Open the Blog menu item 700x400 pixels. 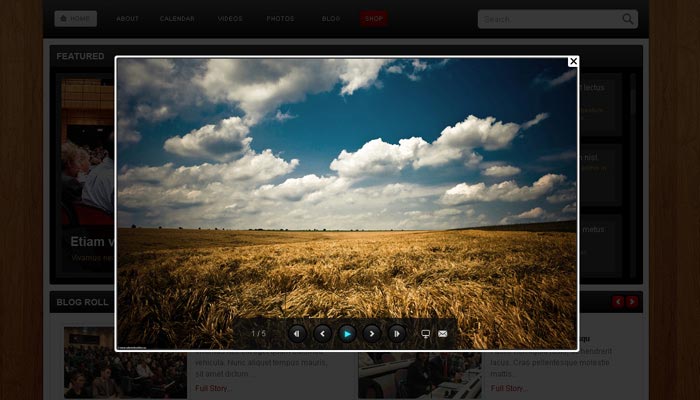coord(331,19)
